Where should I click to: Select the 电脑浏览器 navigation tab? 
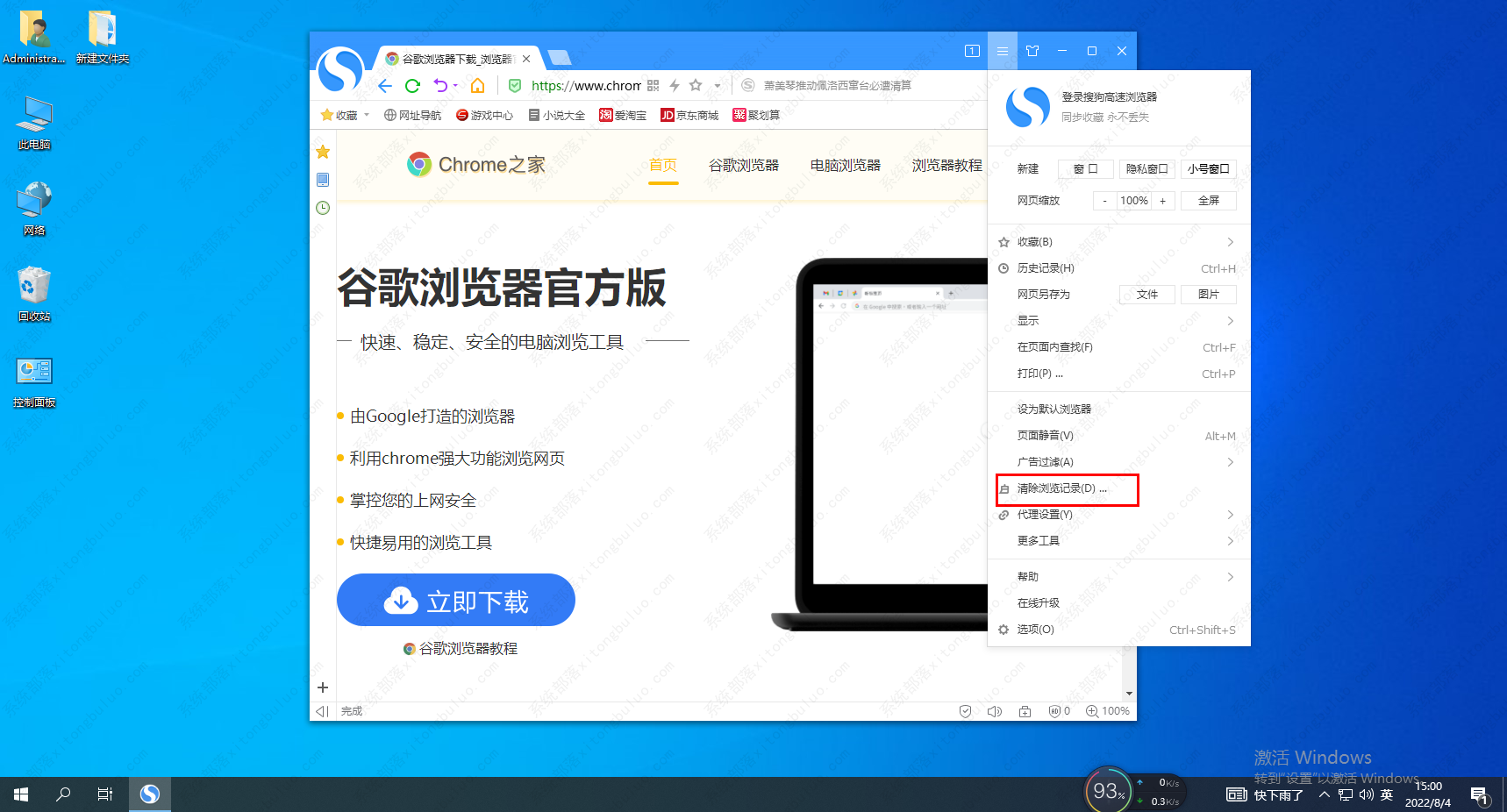[x=846, y=165]
